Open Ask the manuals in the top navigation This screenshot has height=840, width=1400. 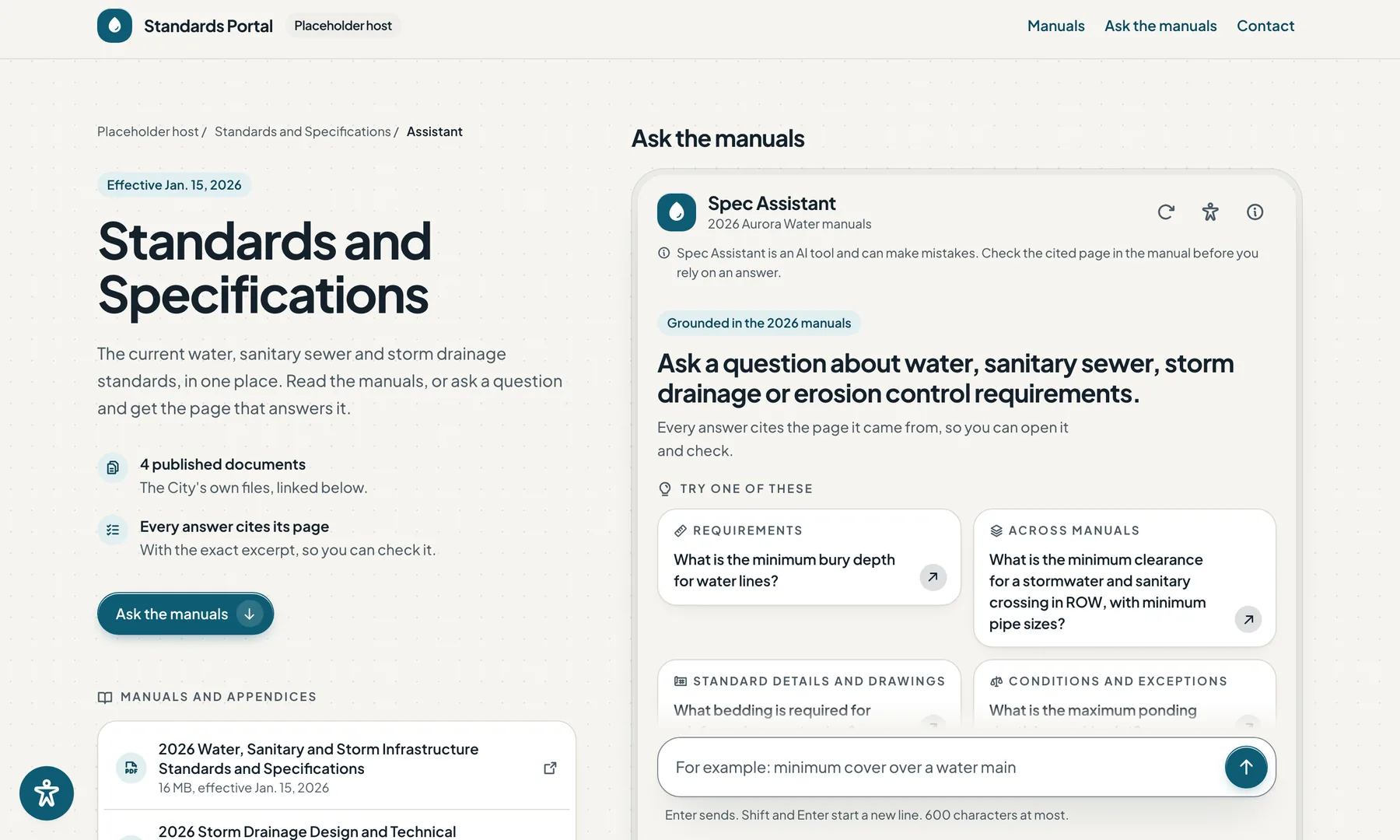(1160, 26)
